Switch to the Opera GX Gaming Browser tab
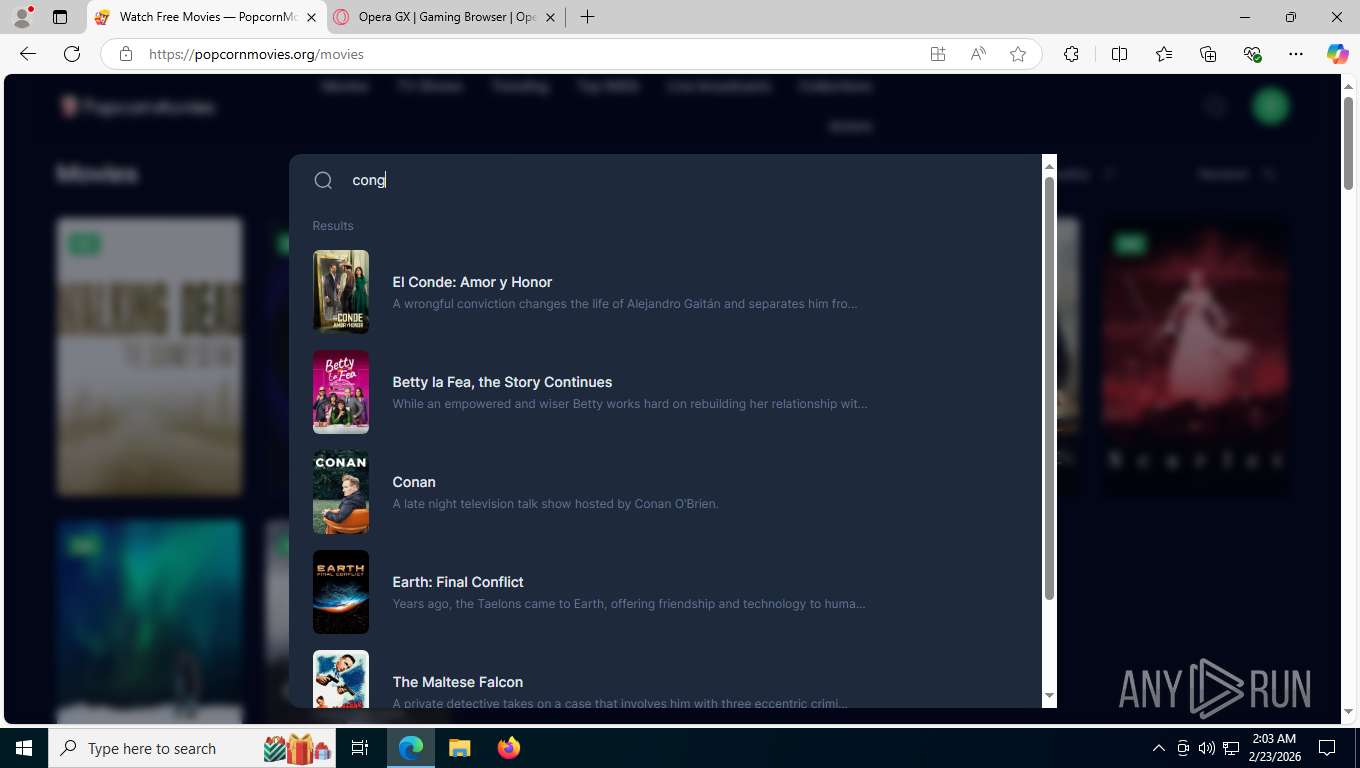This screenshot has width=1360, height=768. 445,17
